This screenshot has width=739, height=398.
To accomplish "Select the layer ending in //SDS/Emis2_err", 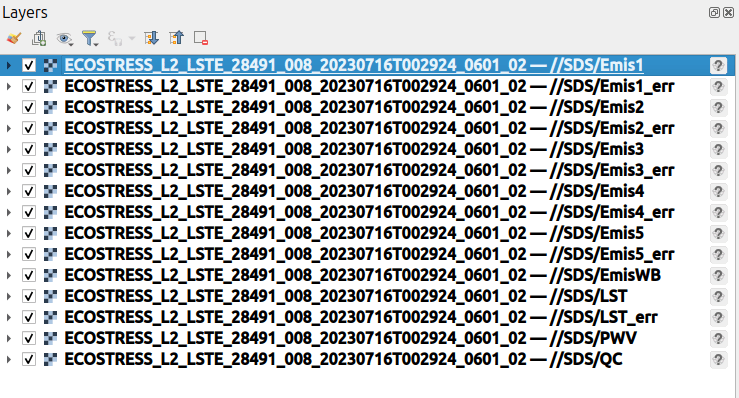I will [x=369, y=128].
